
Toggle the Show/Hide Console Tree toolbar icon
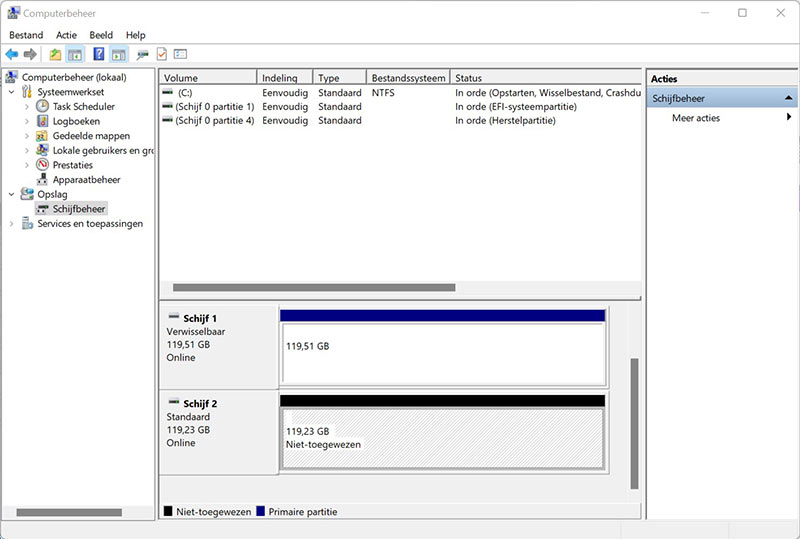[75, 54]
